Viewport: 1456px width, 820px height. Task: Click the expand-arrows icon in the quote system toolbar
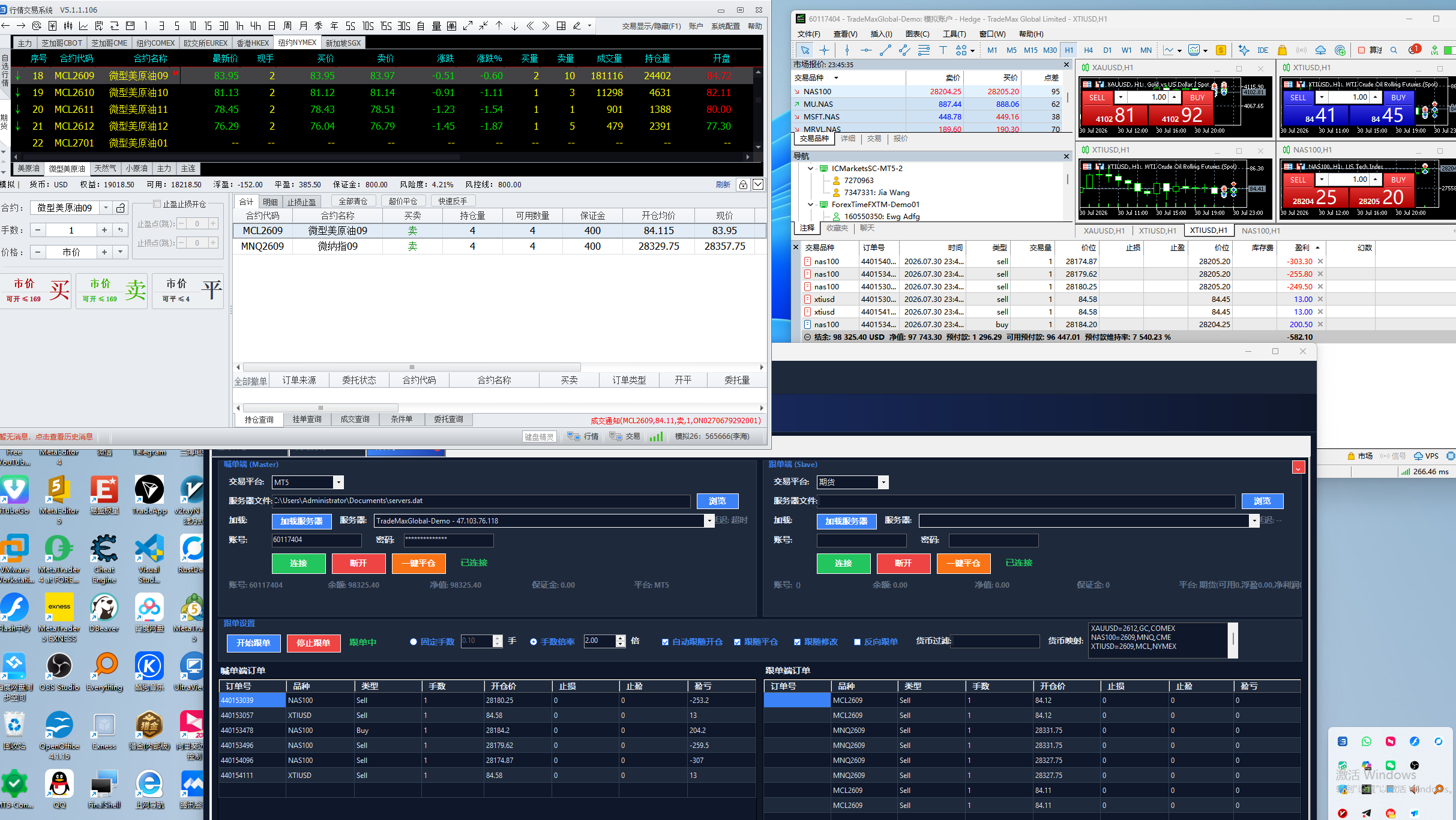pos(468,26)
